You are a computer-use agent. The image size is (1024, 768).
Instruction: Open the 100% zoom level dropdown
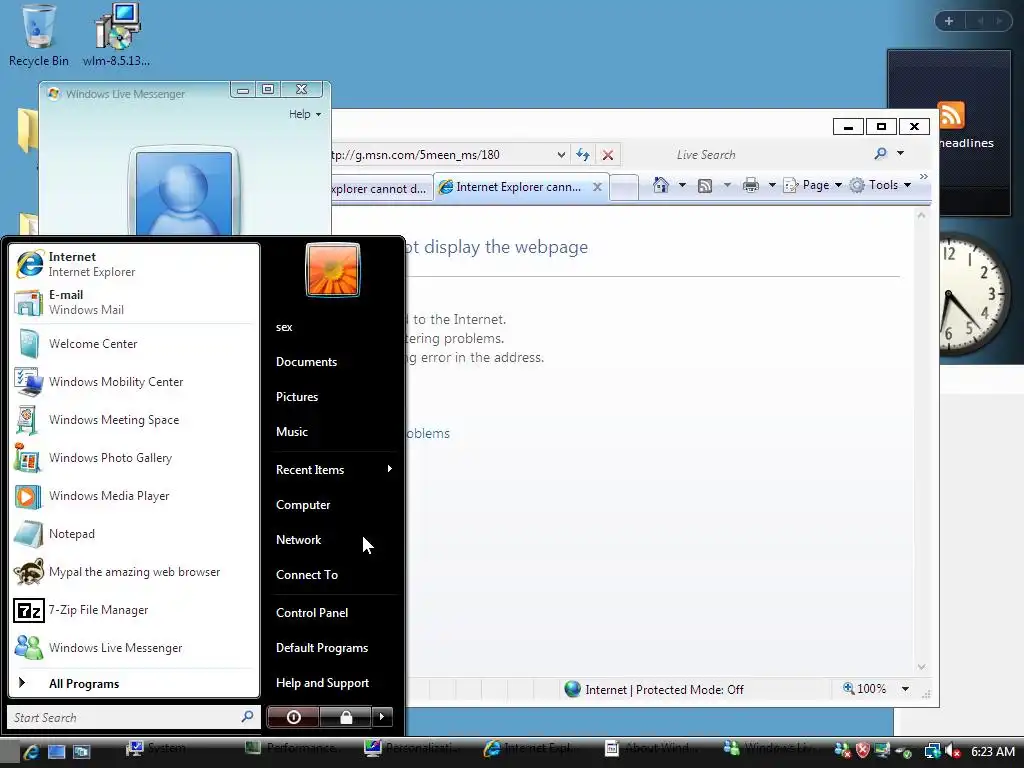click(x=905, y=689)
